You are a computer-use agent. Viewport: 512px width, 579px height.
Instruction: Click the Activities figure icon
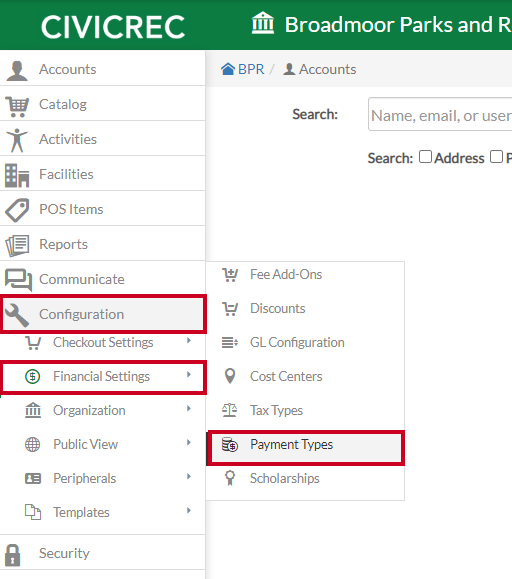click(17, 140)
